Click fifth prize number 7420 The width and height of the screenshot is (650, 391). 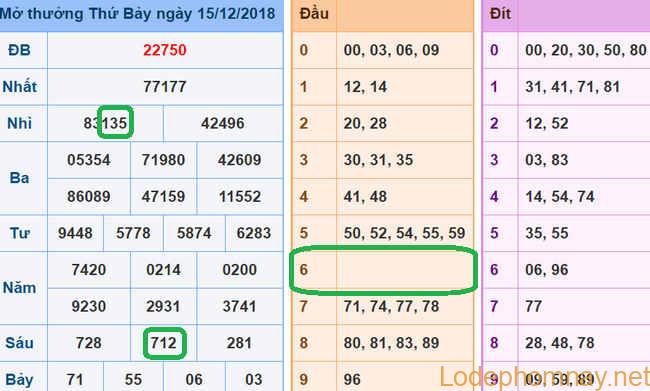click(x=89, y=270)
